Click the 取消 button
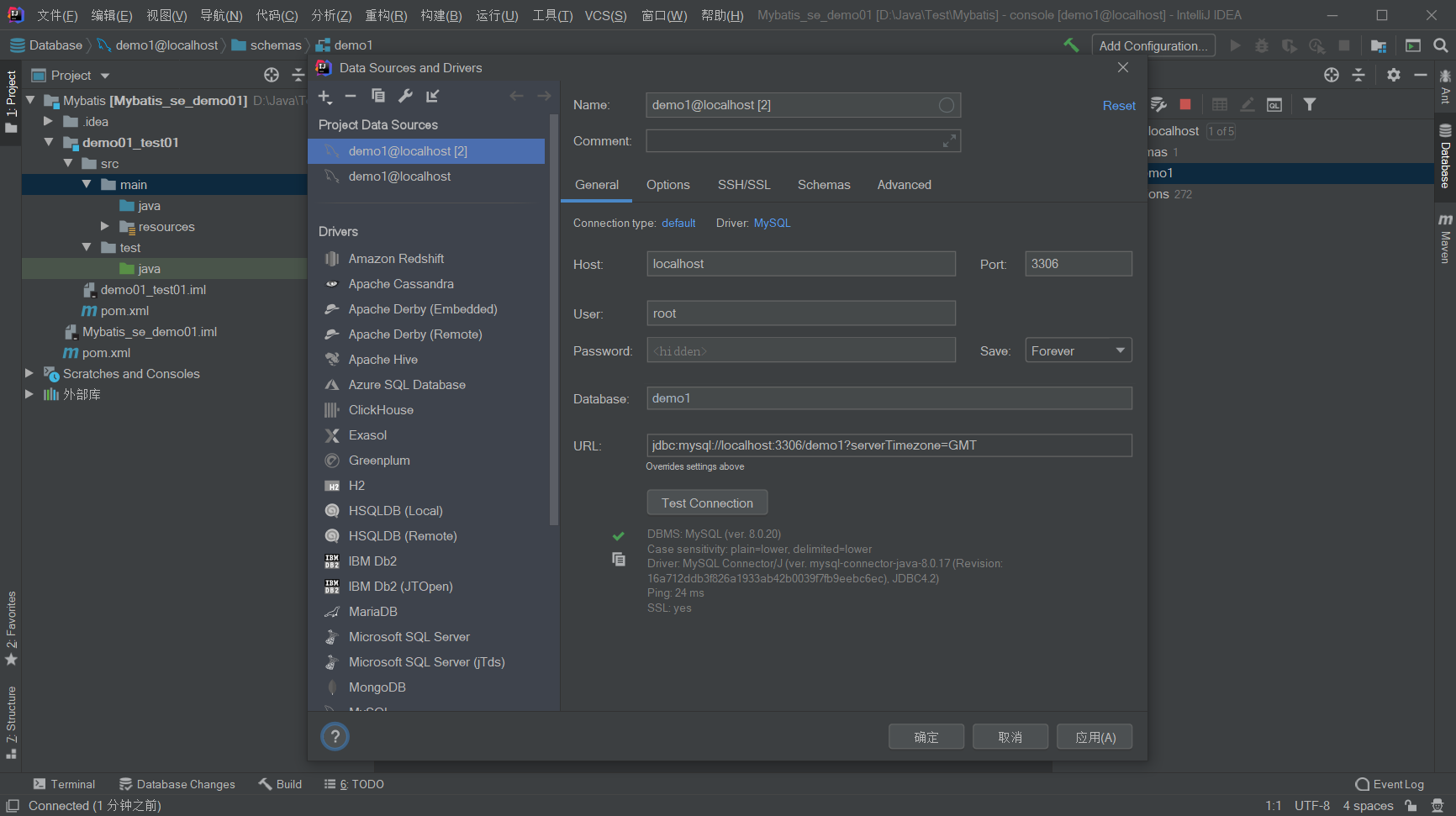Screen dimensions: 1456x816 pyautogui.click(x=1010, y=737)
